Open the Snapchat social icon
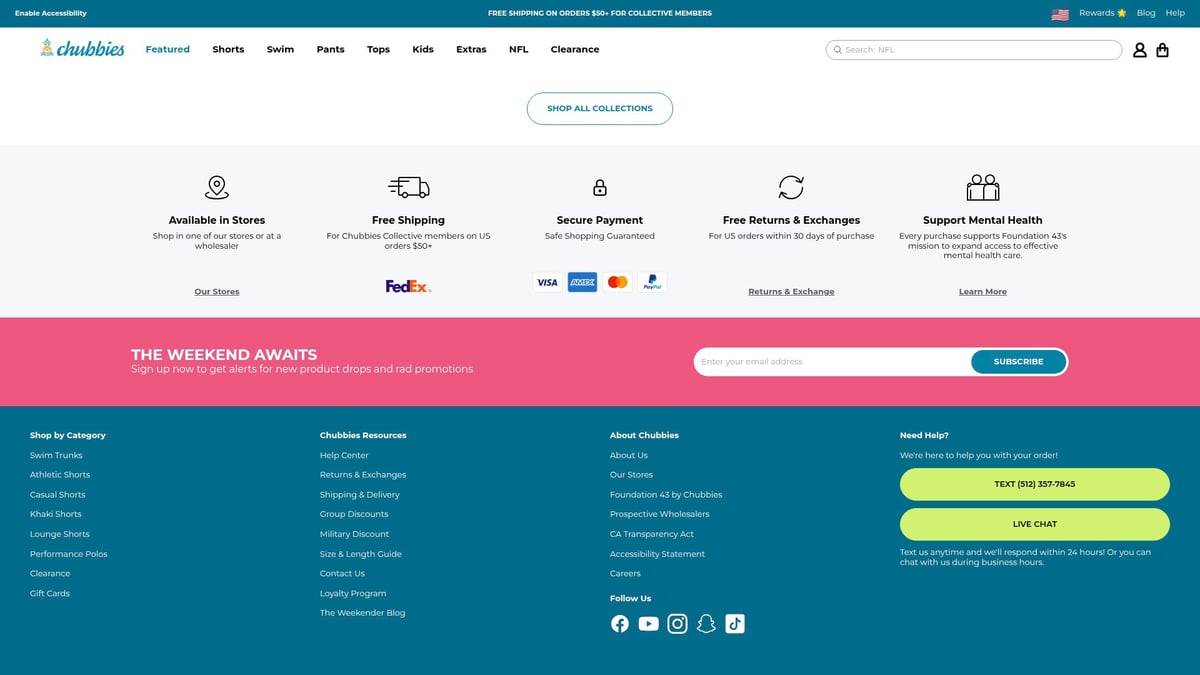This screenshot has height=675, width=1200. [x=706, y=624]
